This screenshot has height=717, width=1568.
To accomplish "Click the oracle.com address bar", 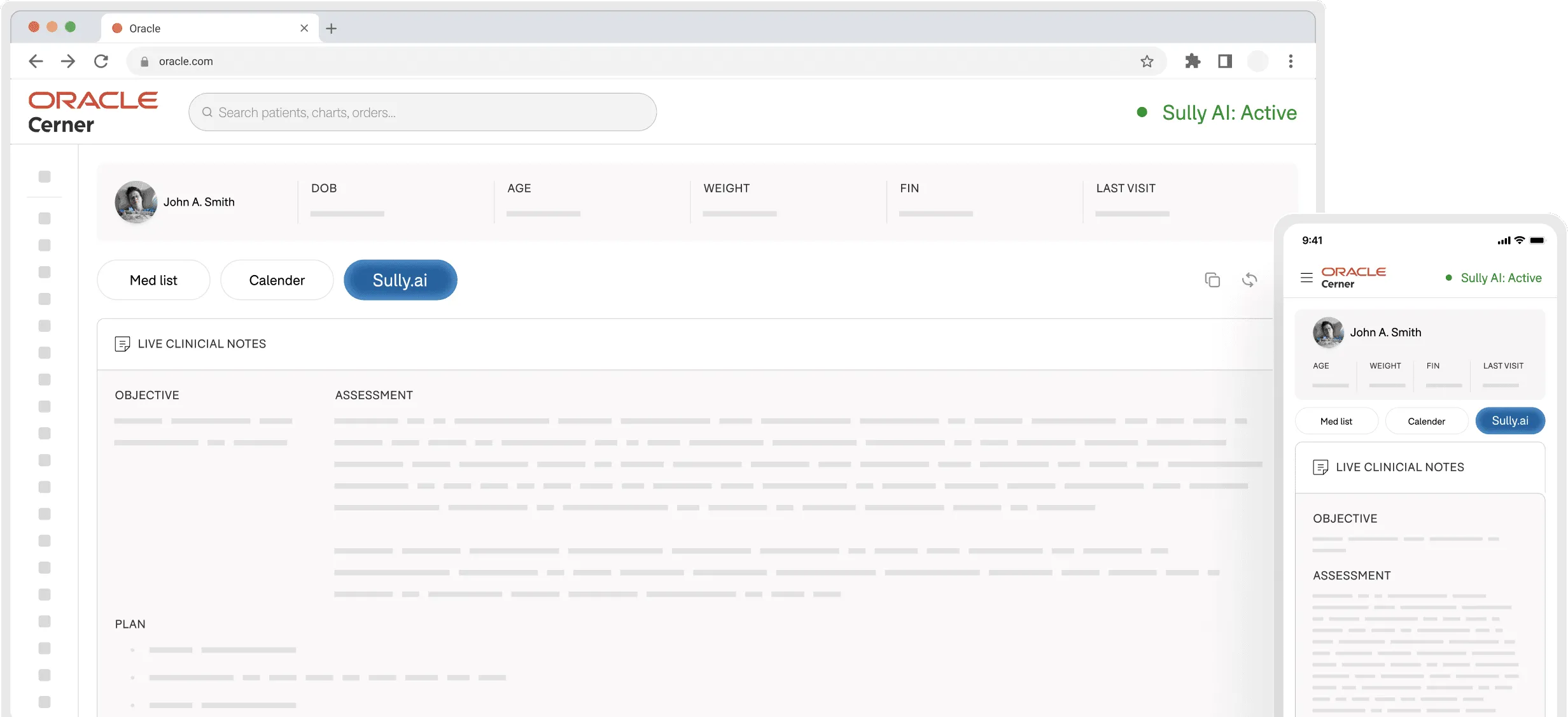I will click(x=647, y=61).
